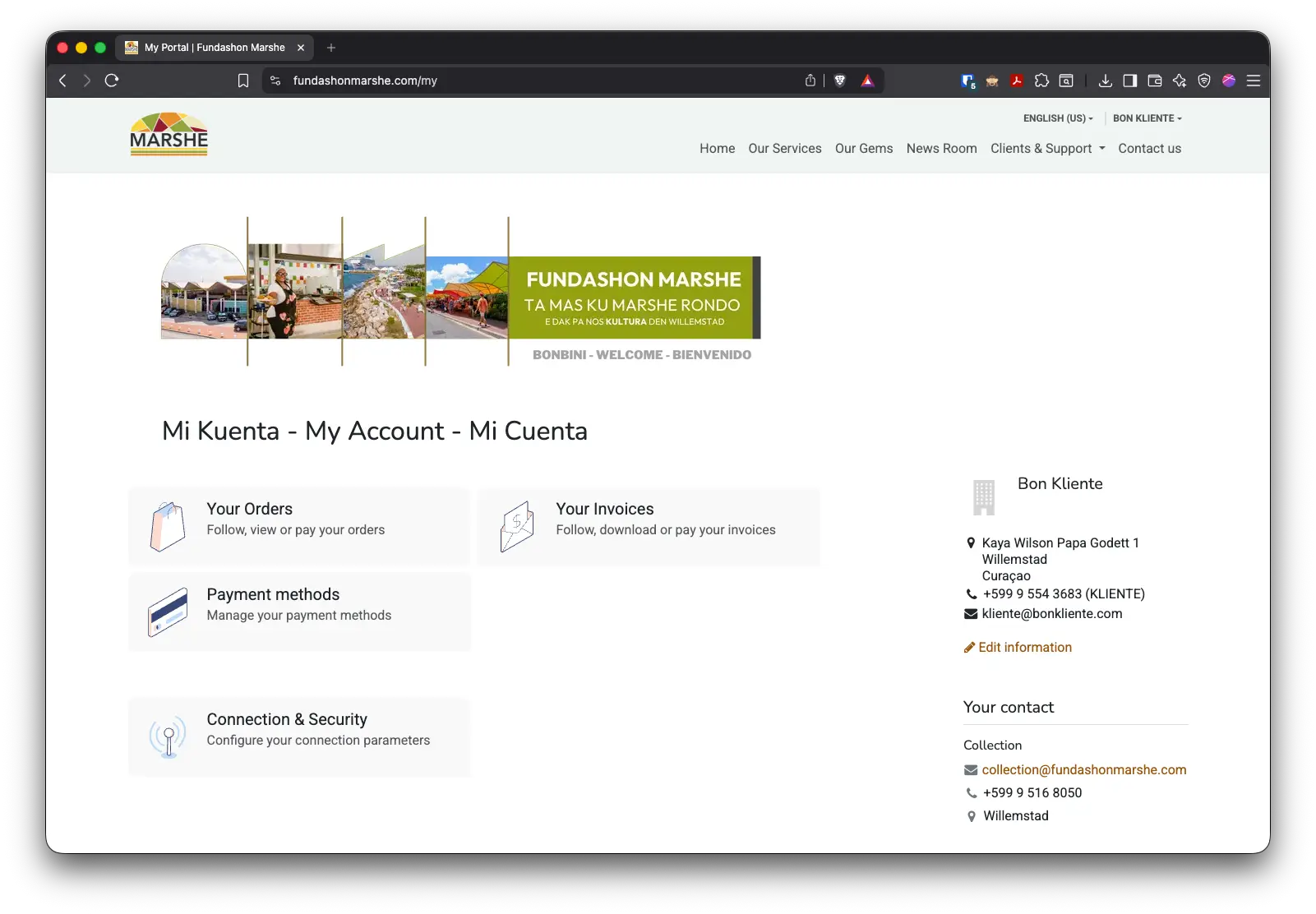Click the Willemstad location under Your contact

pyautogui.click(x=1016, y=816)
